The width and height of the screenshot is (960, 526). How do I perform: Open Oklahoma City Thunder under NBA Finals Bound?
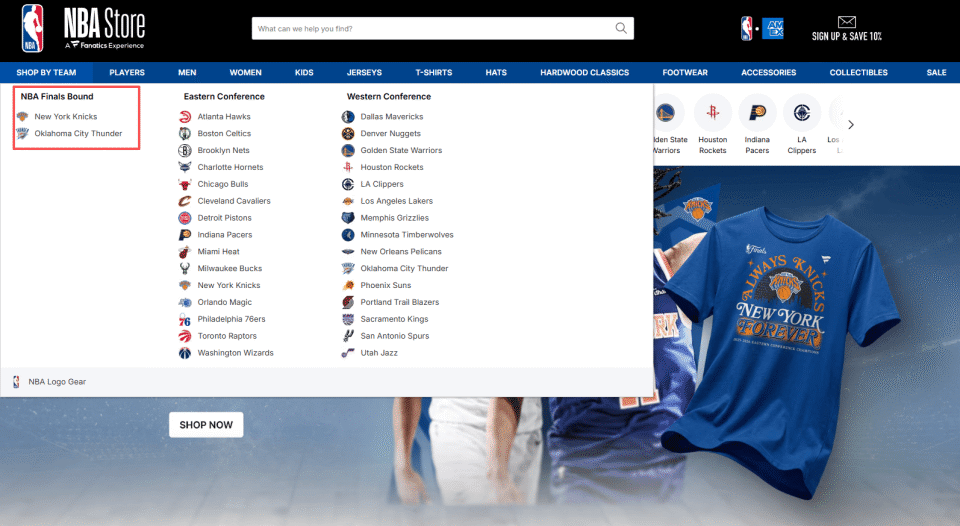(x=78, y=133)
